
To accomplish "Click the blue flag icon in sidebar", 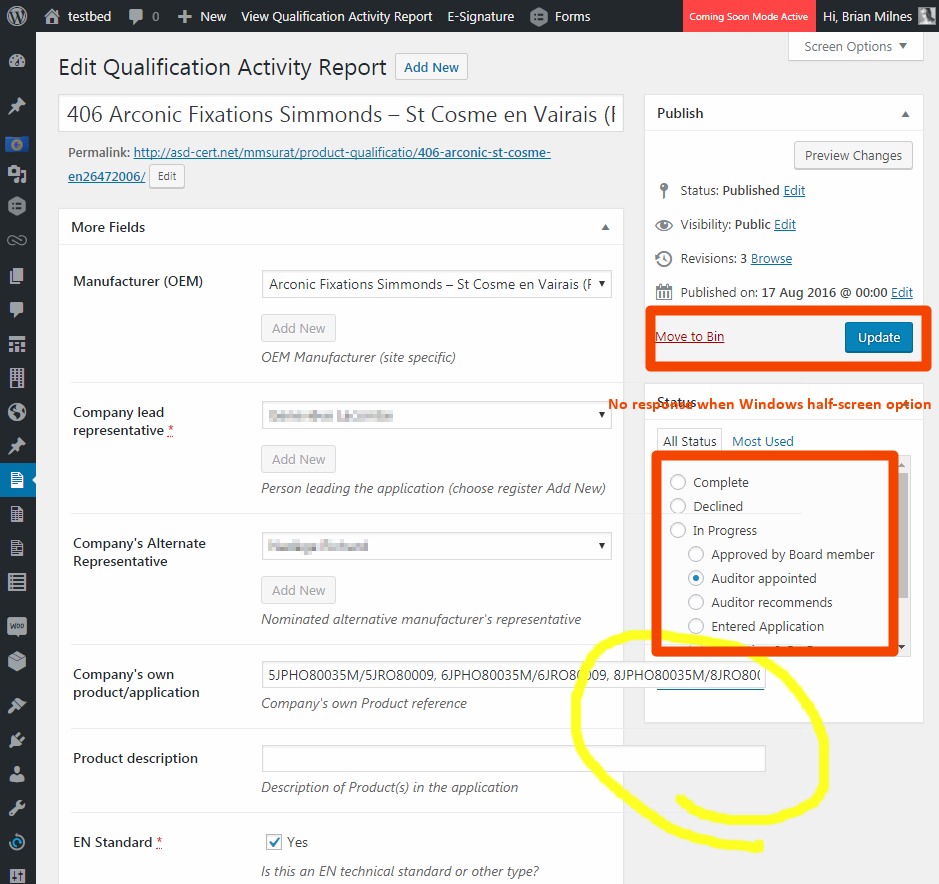I will [17, 144].
